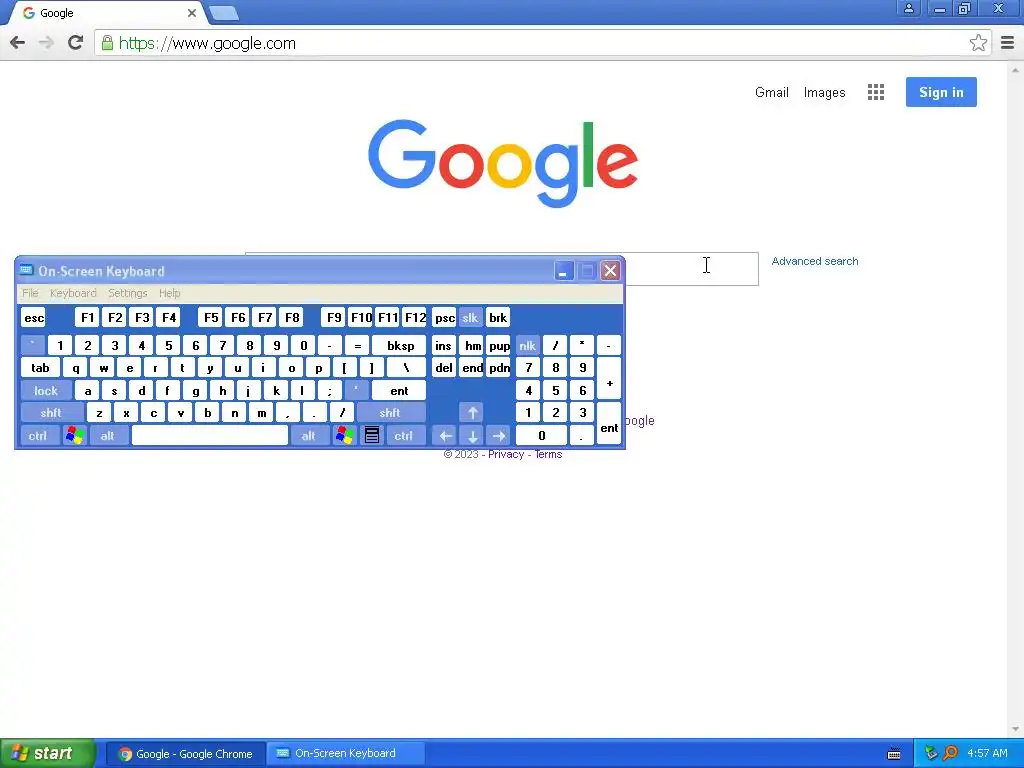The width and height of the screenshot is (1024, 768).
Task: Click the numpad ent key
Action: click(609, 424)
